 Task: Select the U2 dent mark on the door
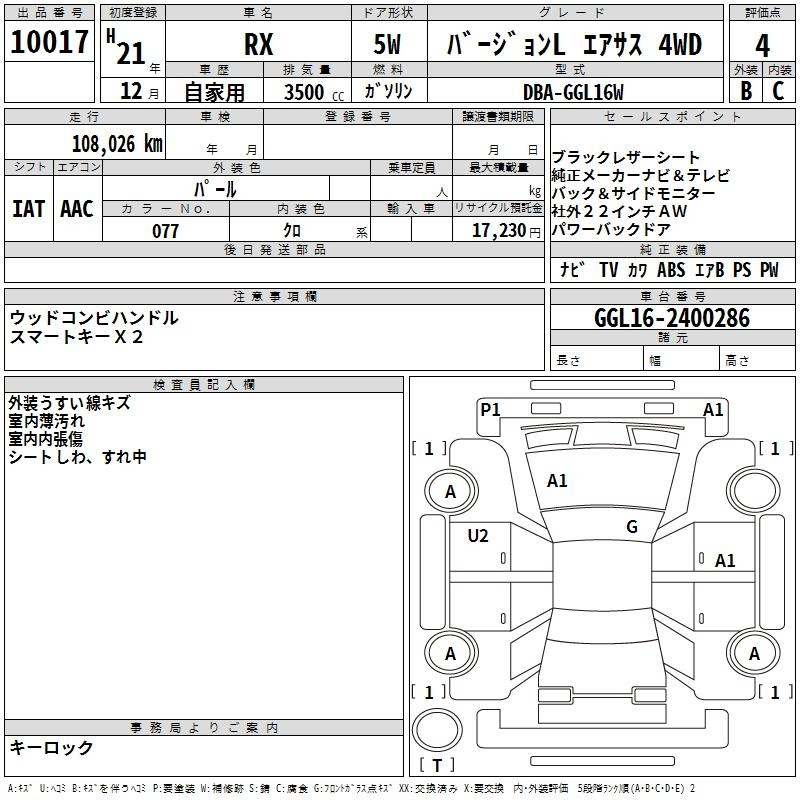pos(478,536)
